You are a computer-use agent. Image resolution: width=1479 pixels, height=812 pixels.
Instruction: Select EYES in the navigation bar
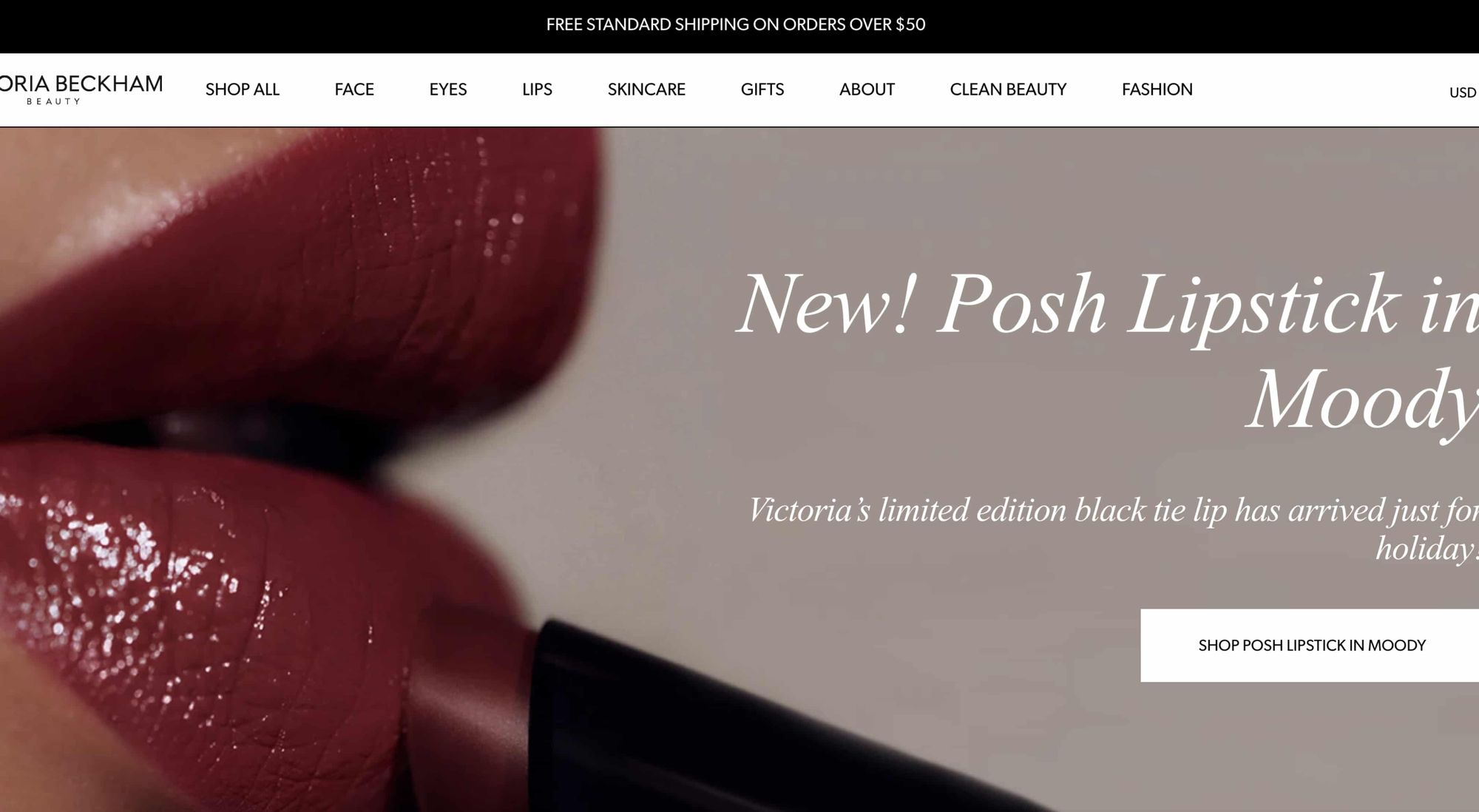[x=448, y=89]
